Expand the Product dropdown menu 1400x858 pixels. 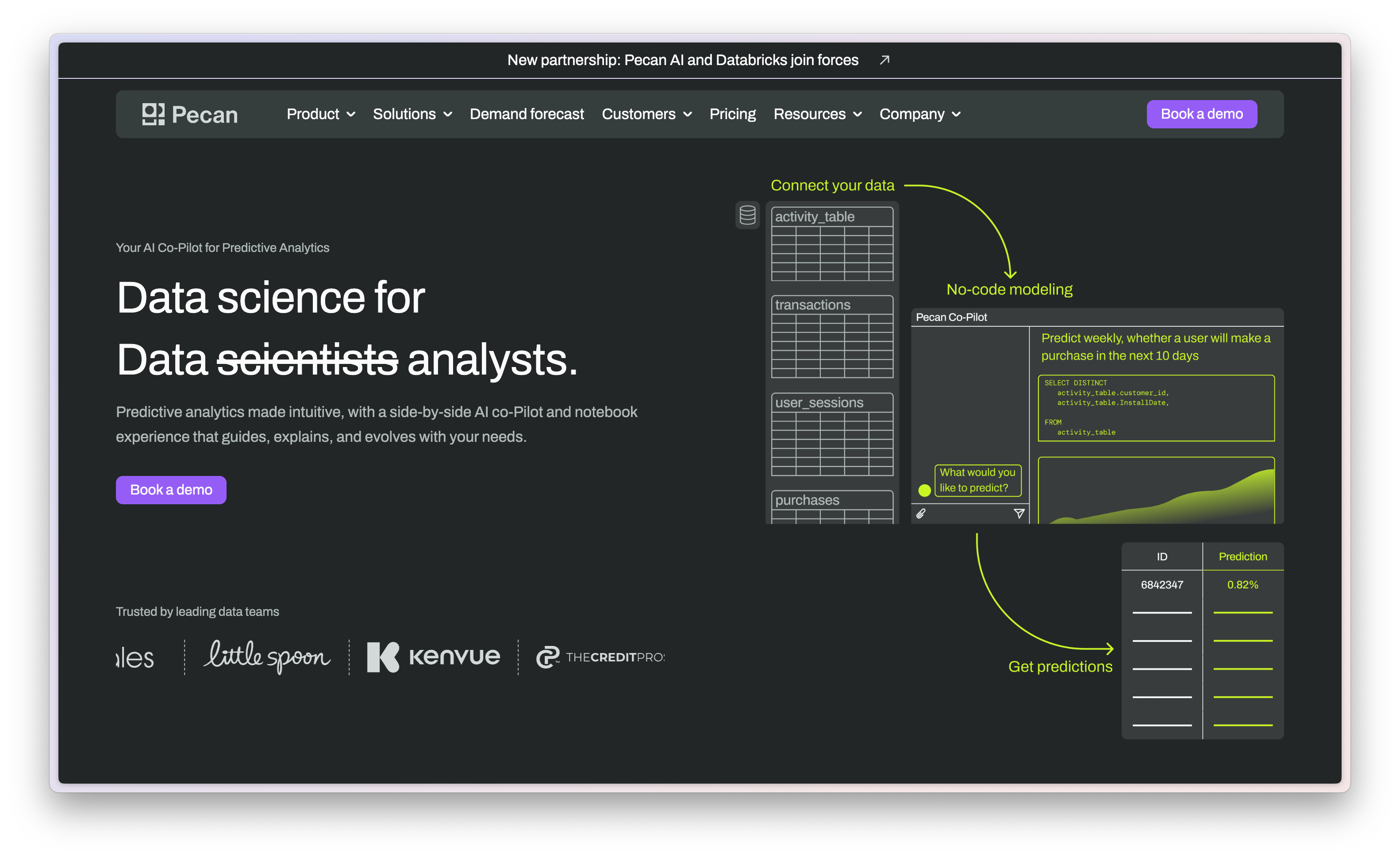click(x=321, y=114)
